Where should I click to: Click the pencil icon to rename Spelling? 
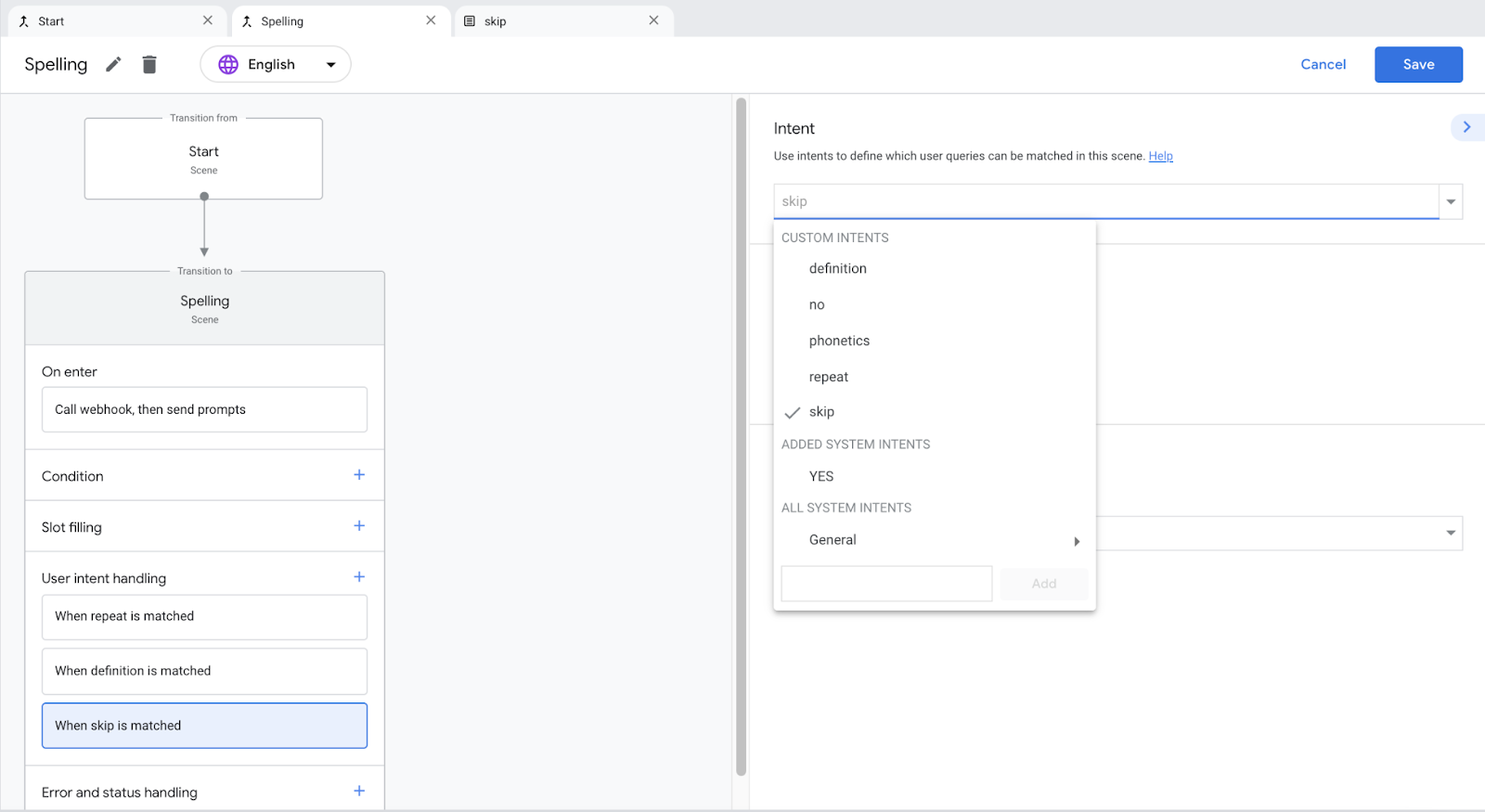[113, 64]
